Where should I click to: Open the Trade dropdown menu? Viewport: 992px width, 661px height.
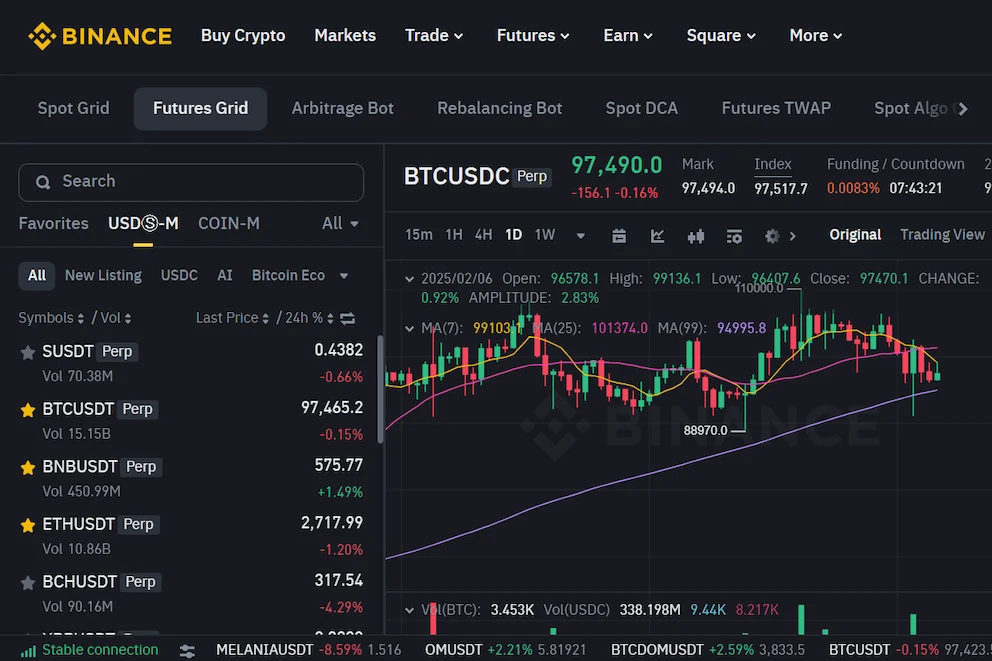[x=434, y=35]
